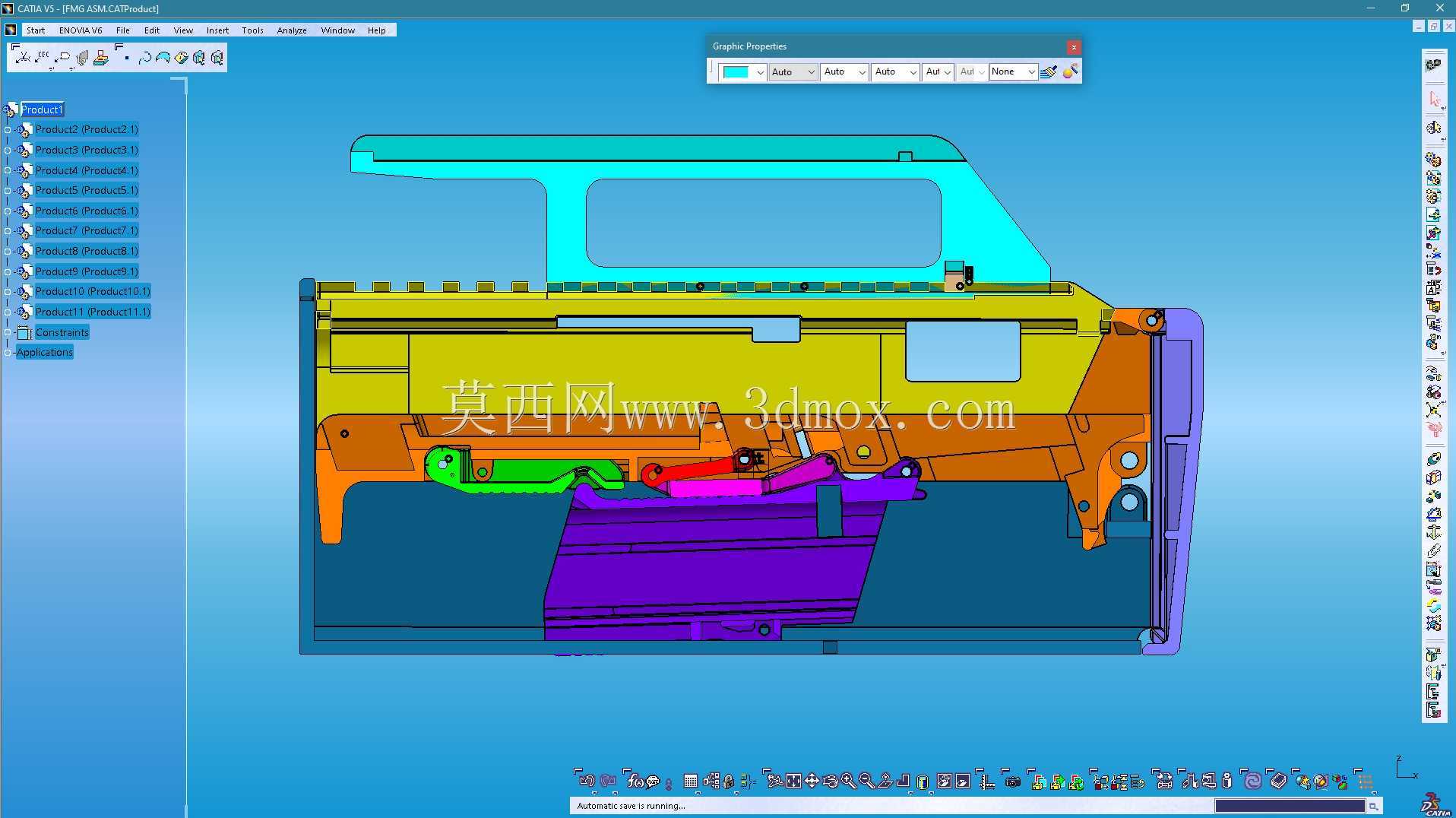
Task: Select Product9 (Product9.1) in the tree
Action: 87,271
